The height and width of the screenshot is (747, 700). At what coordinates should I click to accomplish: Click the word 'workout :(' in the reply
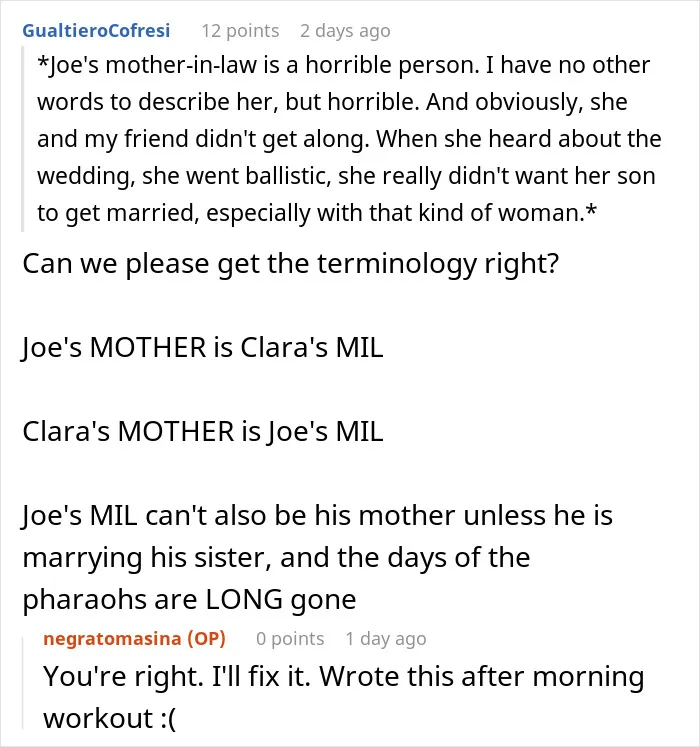pos(110,718)
